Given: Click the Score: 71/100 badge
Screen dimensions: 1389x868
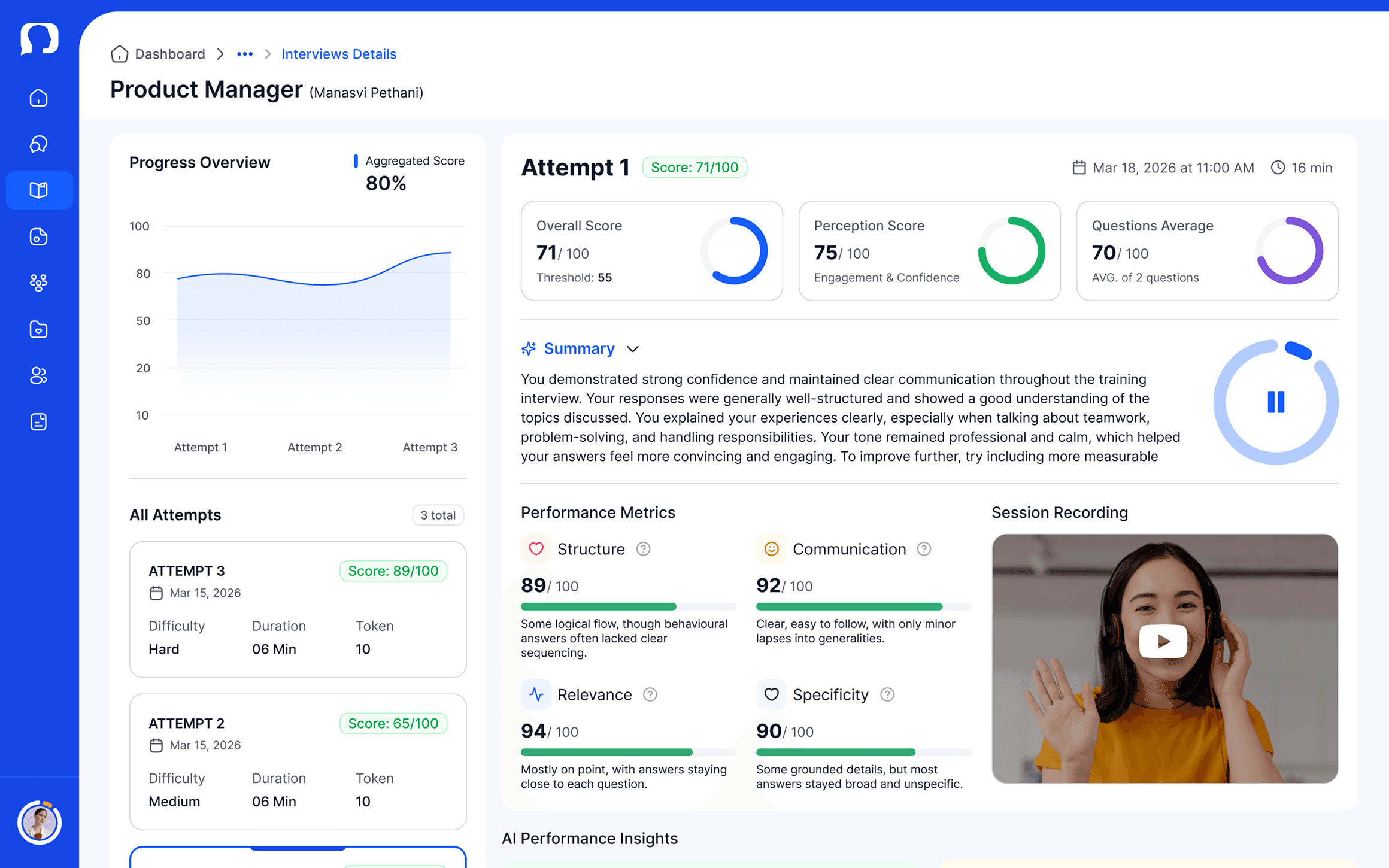Looking at the screenshot, I should 694,168.
